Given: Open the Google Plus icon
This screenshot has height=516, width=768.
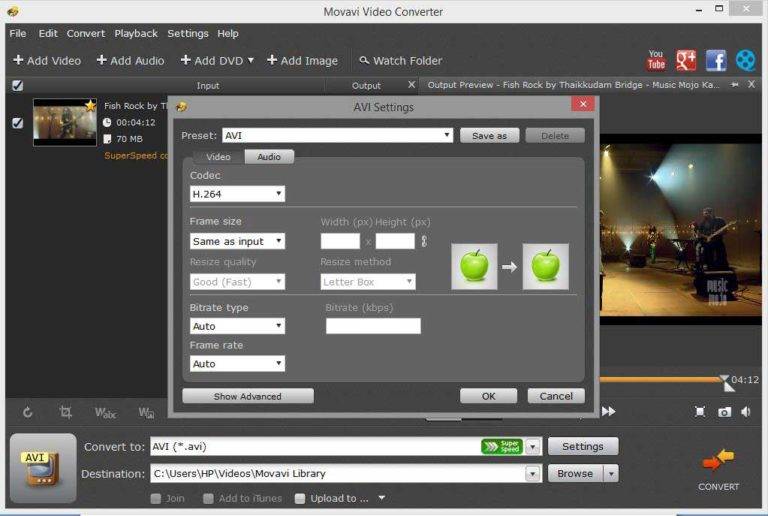Looking at the screenshot, I should pos(686,61).
